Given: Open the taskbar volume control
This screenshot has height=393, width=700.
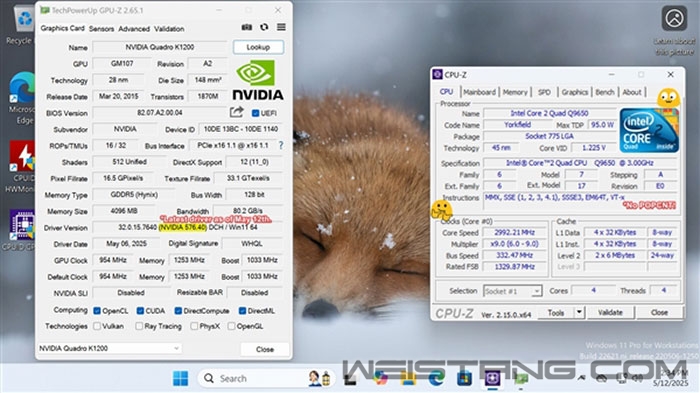Looking at the screenshot, I should click(638, 378).
